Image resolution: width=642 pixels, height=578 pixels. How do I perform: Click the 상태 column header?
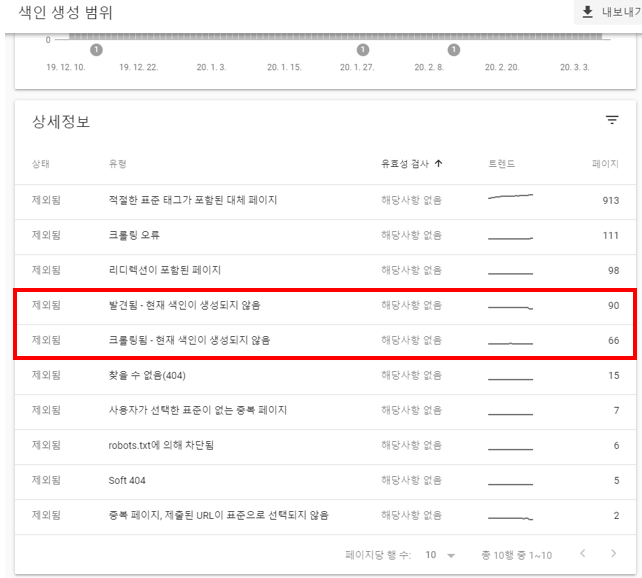click(41, 164)
